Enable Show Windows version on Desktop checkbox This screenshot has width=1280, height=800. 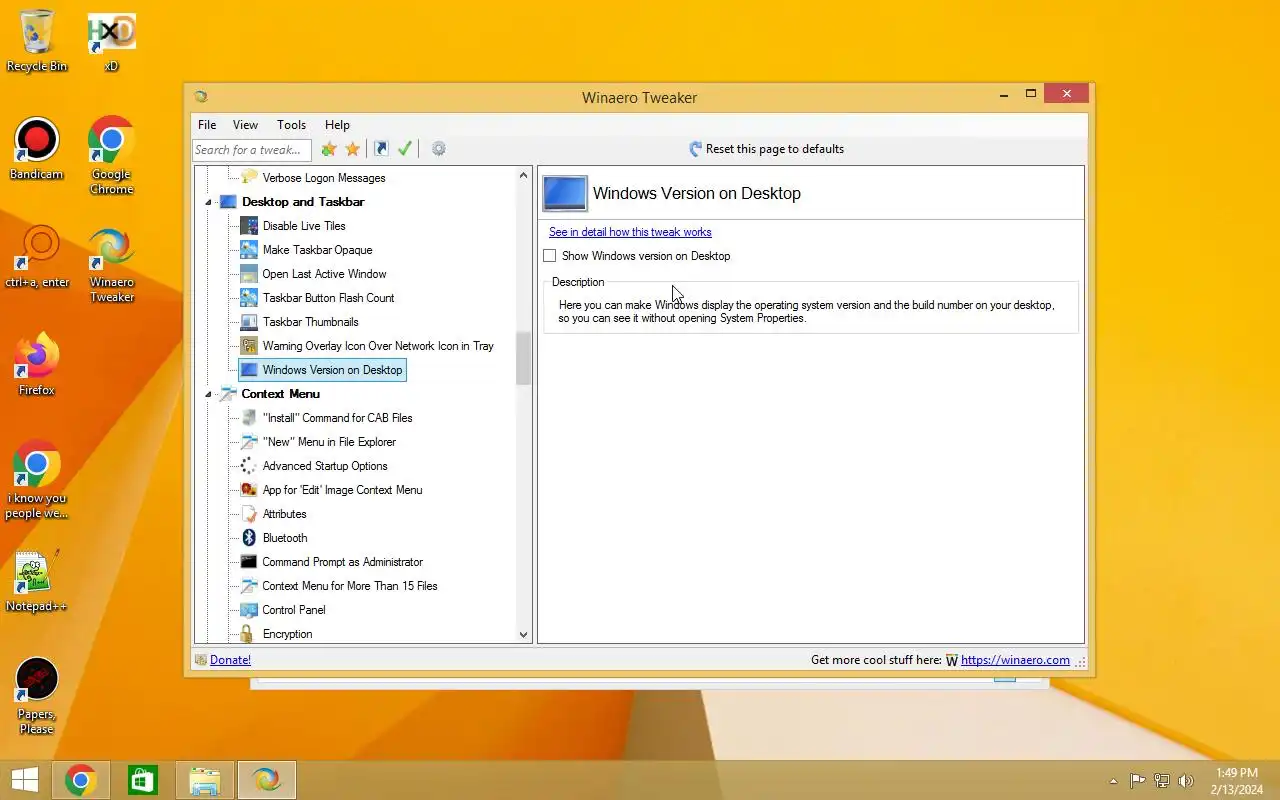(x=550, y=256)
